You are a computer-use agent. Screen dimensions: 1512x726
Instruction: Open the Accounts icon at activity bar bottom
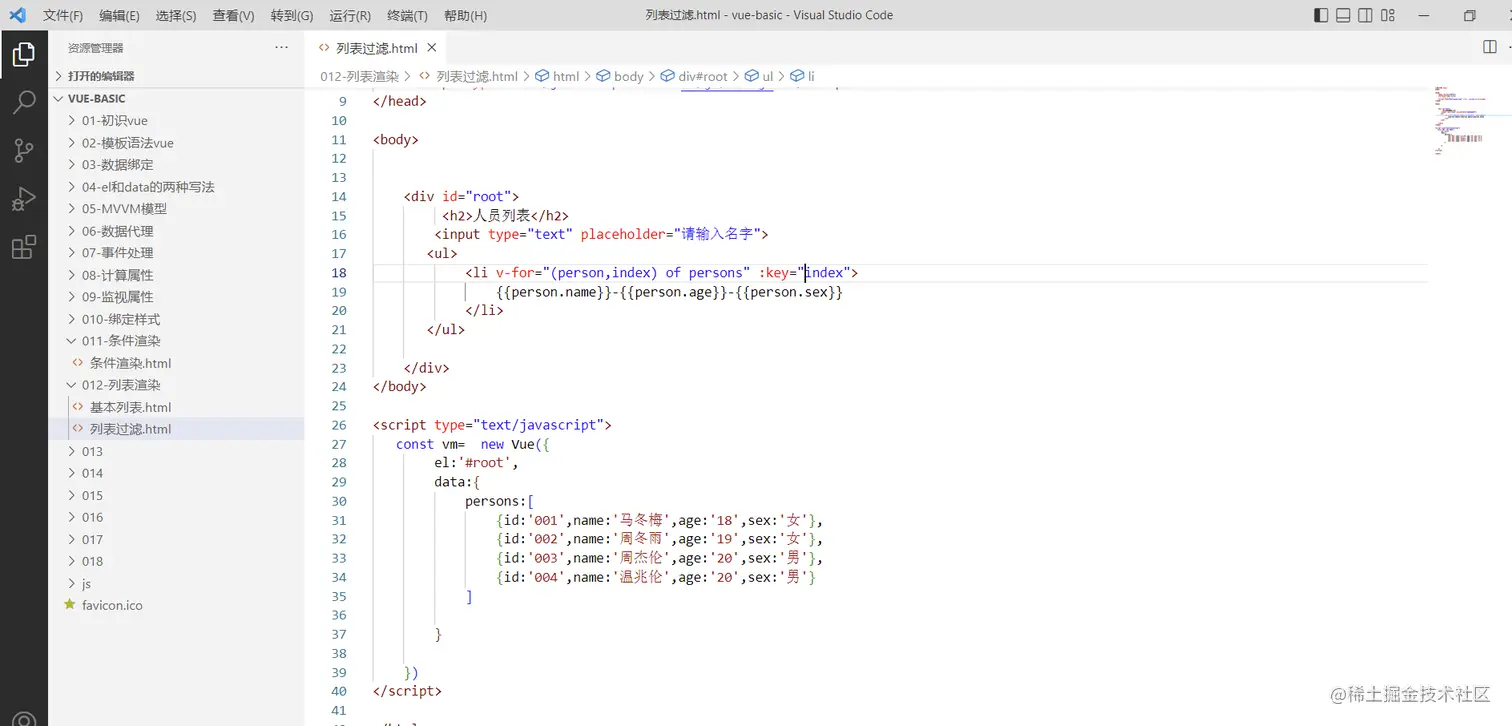(x=24, y=718)
